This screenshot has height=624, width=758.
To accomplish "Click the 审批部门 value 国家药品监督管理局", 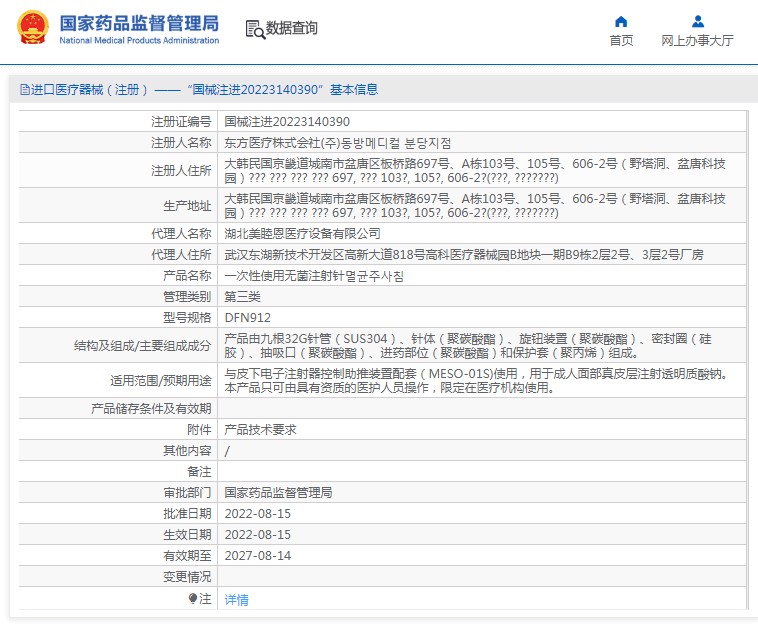I will coord(278,493).
